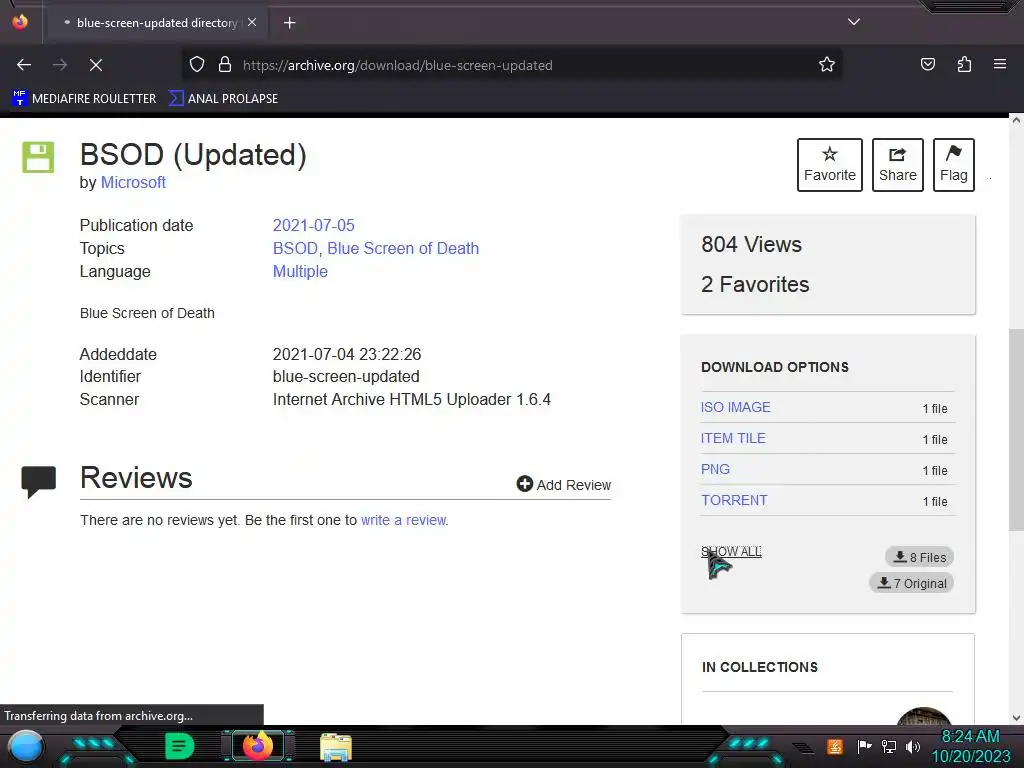Open the tracking protection shield icon

click(x=197, y=65)
